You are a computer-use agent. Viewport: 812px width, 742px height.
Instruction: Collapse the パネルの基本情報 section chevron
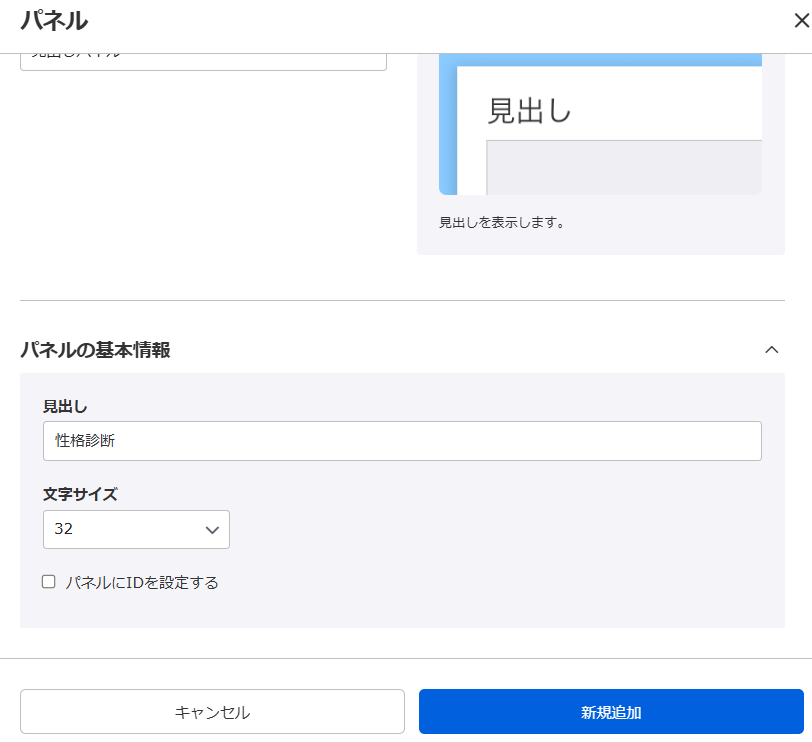pos(771,350)
